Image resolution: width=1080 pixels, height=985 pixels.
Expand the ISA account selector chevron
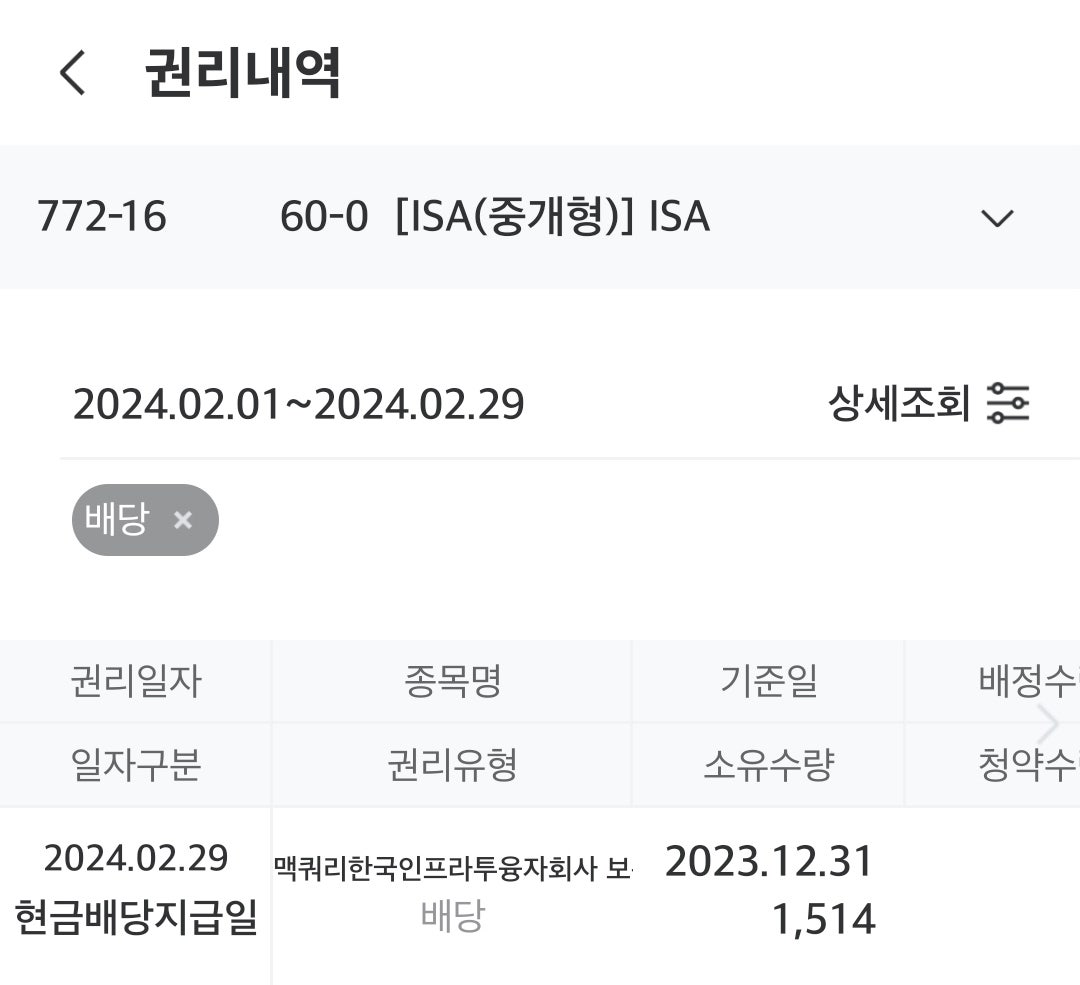[997, 218]
